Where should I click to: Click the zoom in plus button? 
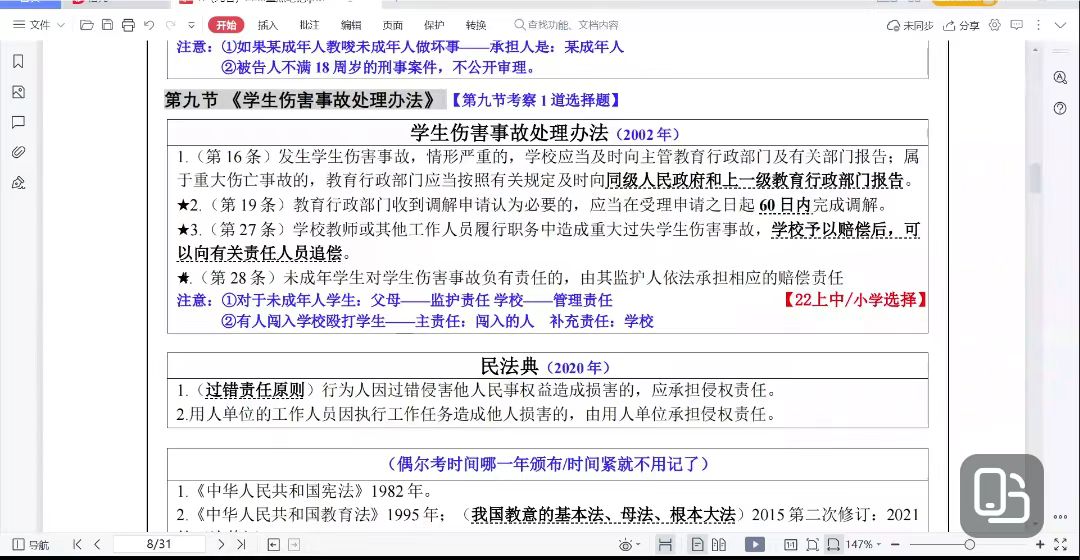(1040, 544)
